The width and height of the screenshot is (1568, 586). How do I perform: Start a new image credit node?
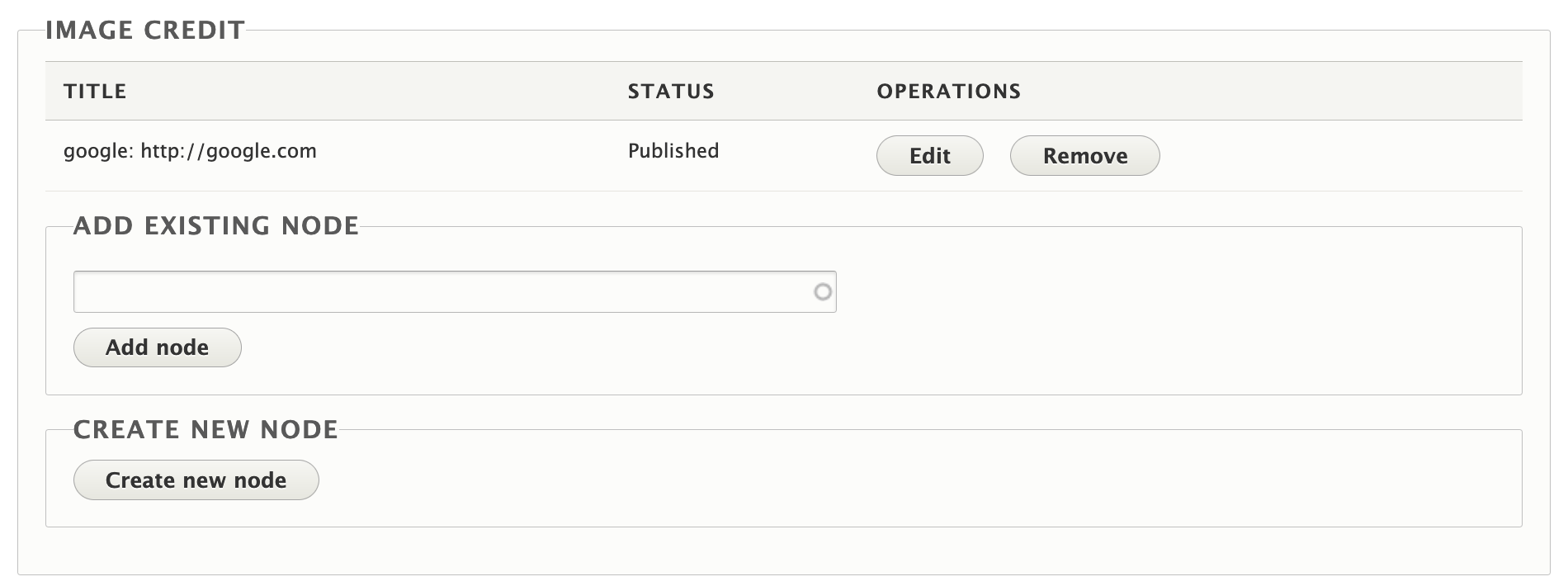pos(196,480)
